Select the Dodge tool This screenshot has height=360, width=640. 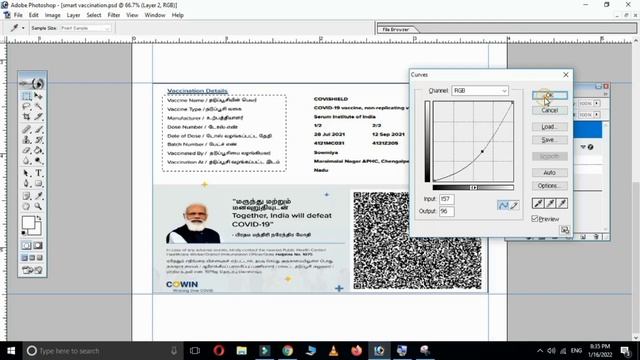(x=38, y=160)
